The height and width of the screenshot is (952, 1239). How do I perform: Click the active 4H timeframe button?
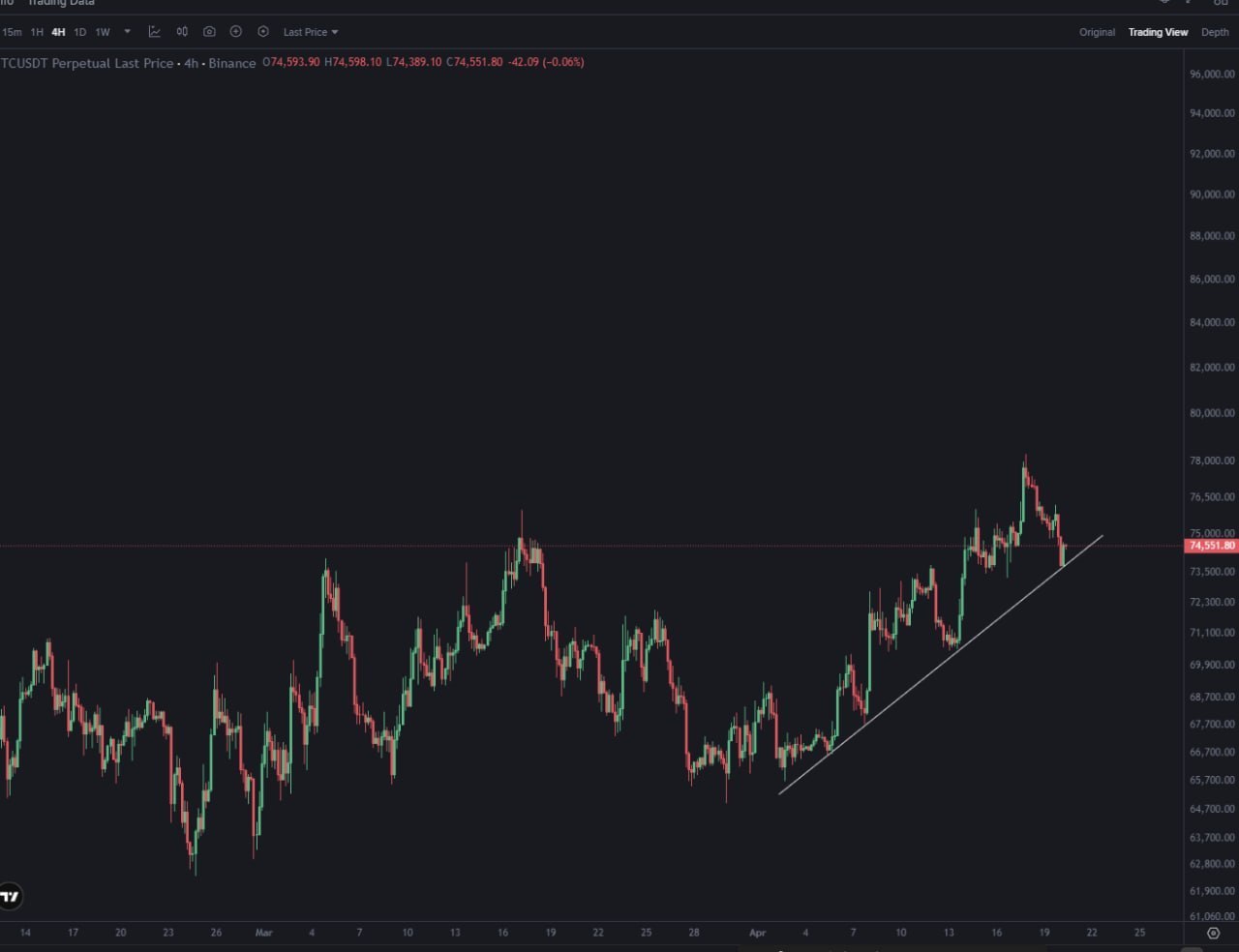tap(58, 32)
